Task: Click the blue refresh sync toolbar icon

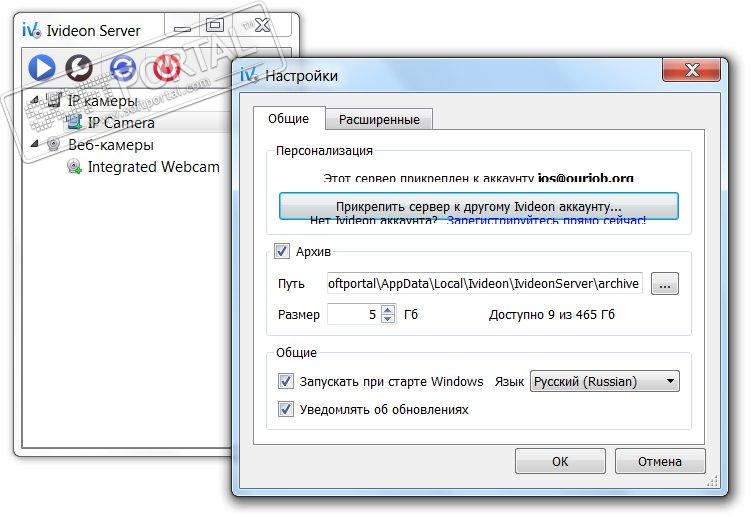Action: point(123,68)
